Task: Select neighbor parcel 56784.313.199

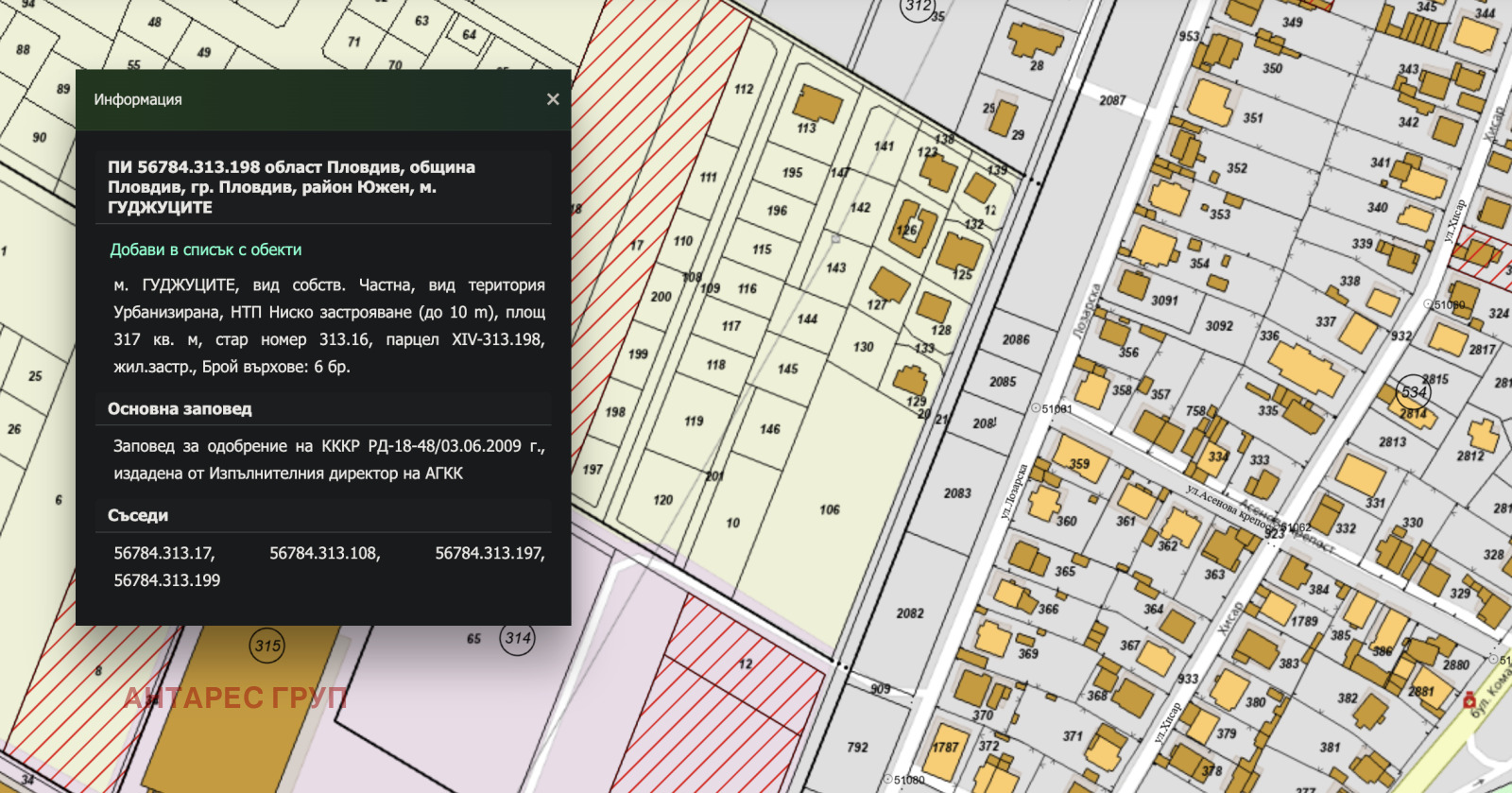Action: [167, 580]
